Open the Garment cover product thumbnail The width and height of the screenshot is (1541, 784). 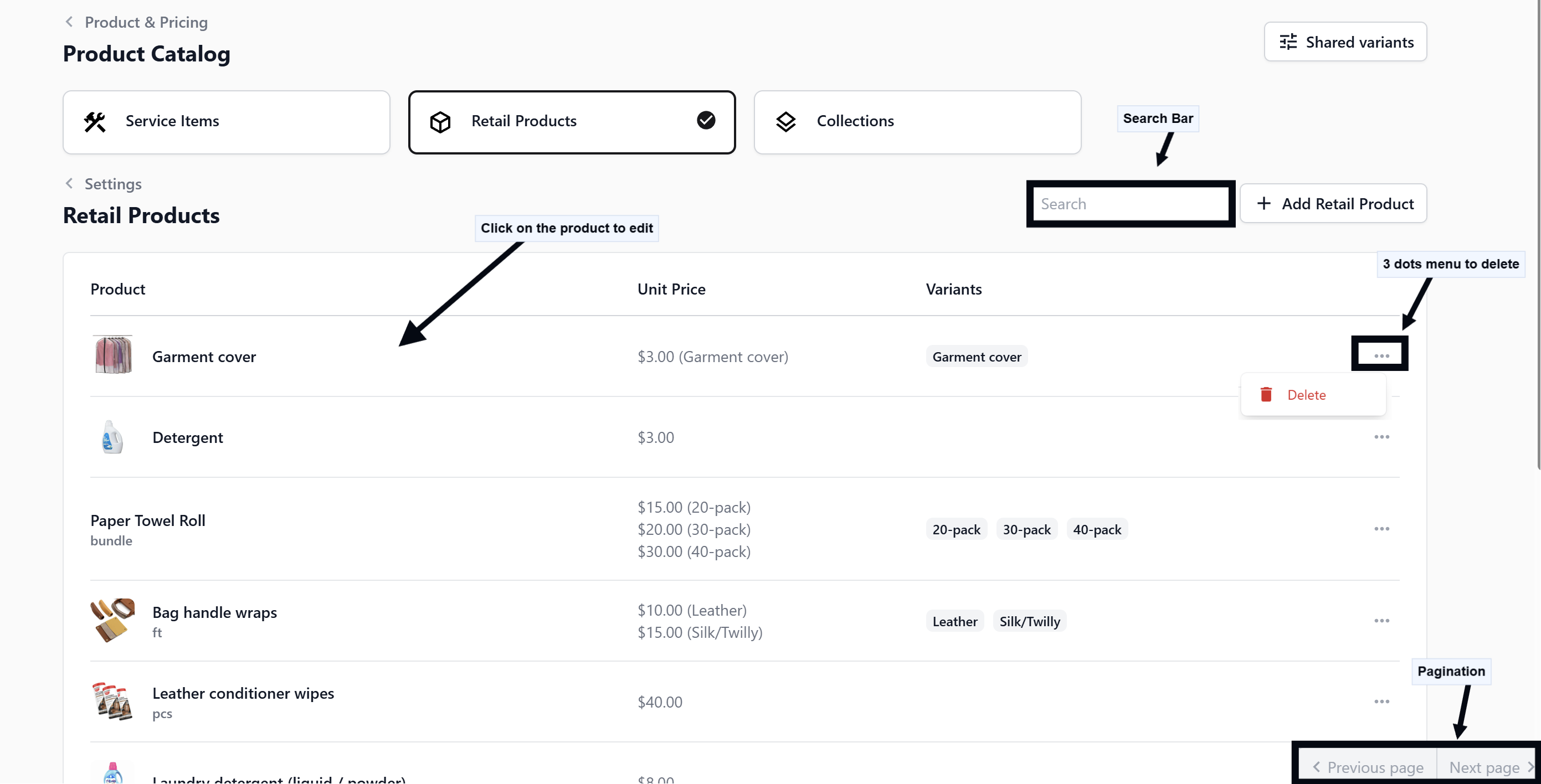[x=113, y=355]
